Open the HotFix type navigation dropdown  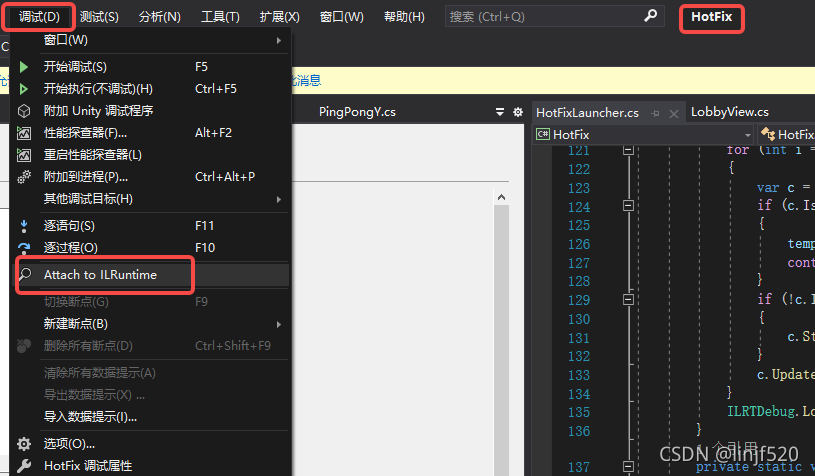point(786,135)
